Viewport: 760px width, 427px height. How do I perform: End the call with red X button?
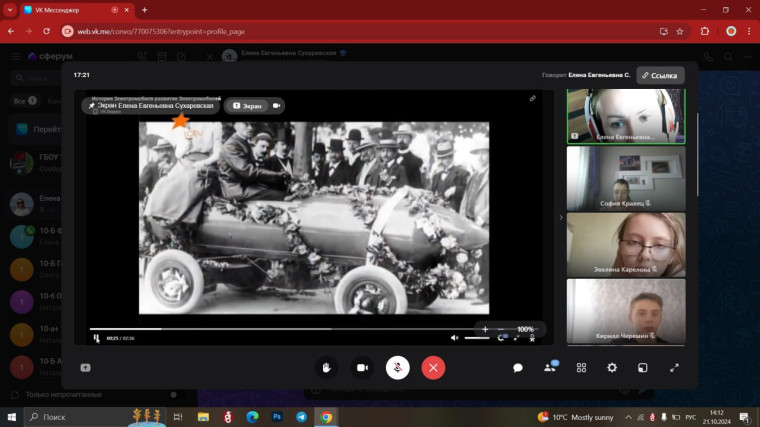click(433, 368)
